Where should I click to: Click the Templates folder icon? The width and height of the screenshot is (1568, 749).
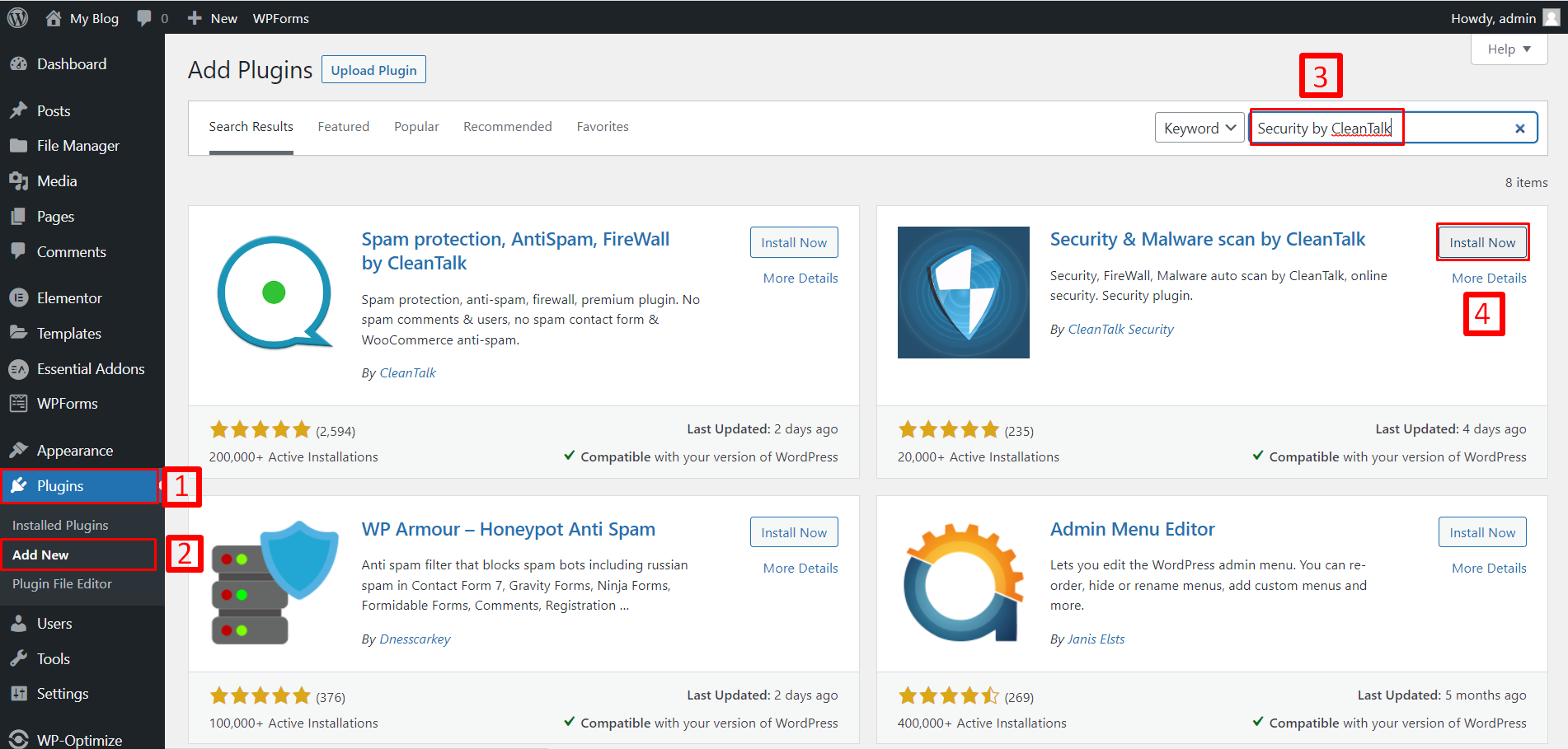[x=18, y=333]
